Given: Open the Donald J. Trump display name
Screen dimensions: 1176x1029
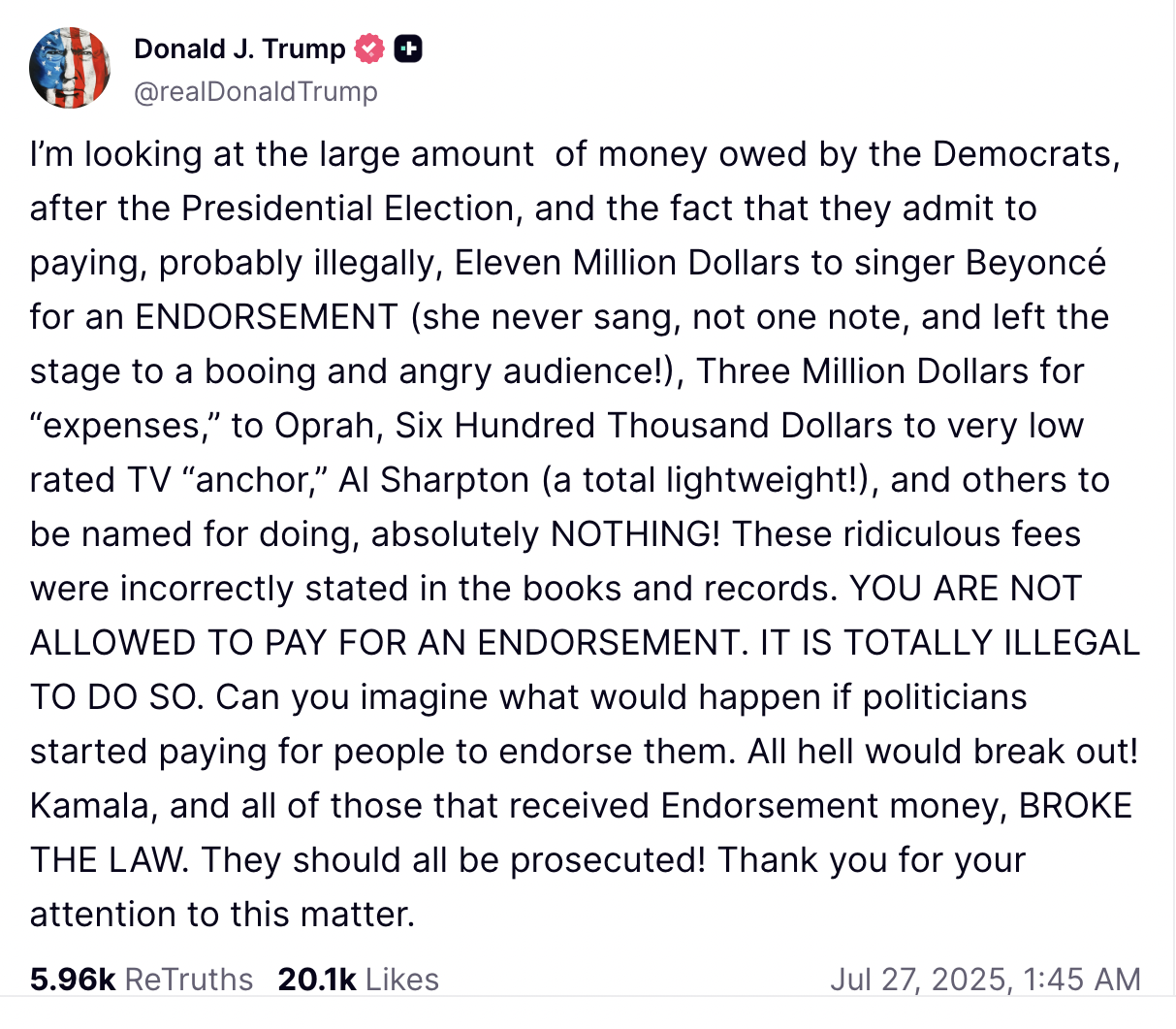Looking at the screenshot, I should coord(239,48).
